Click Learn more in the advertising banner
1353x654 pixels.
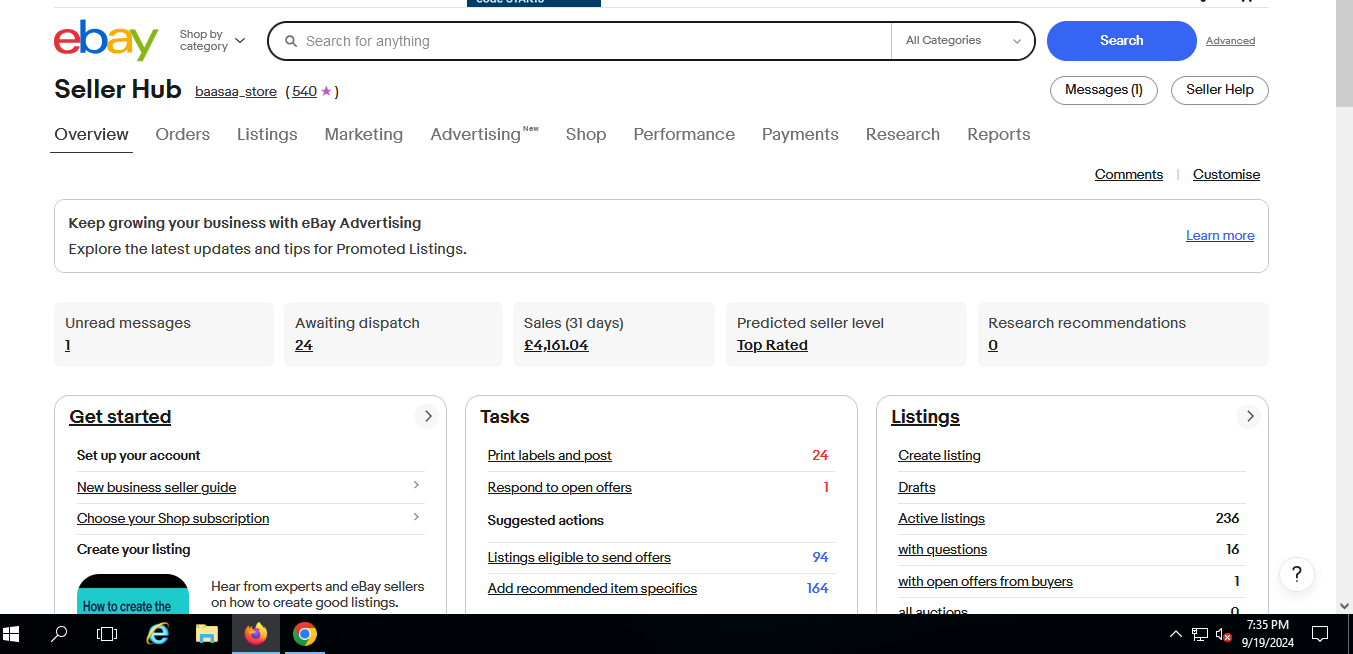(x=1220, y=236)
